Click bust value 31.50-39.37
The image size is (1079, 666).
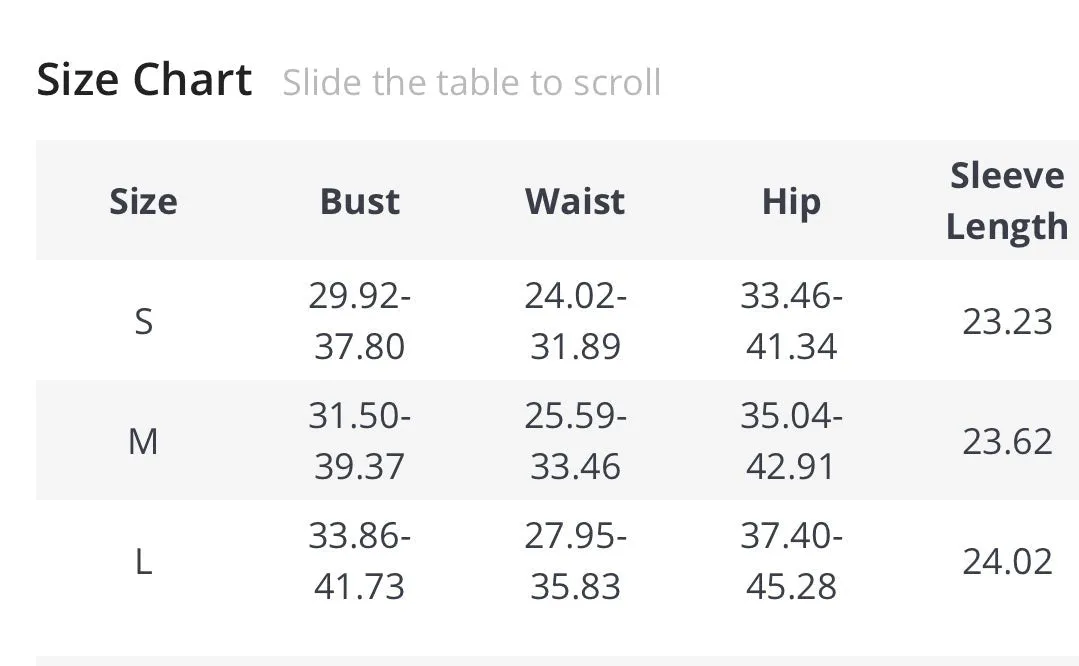[359, 441]
